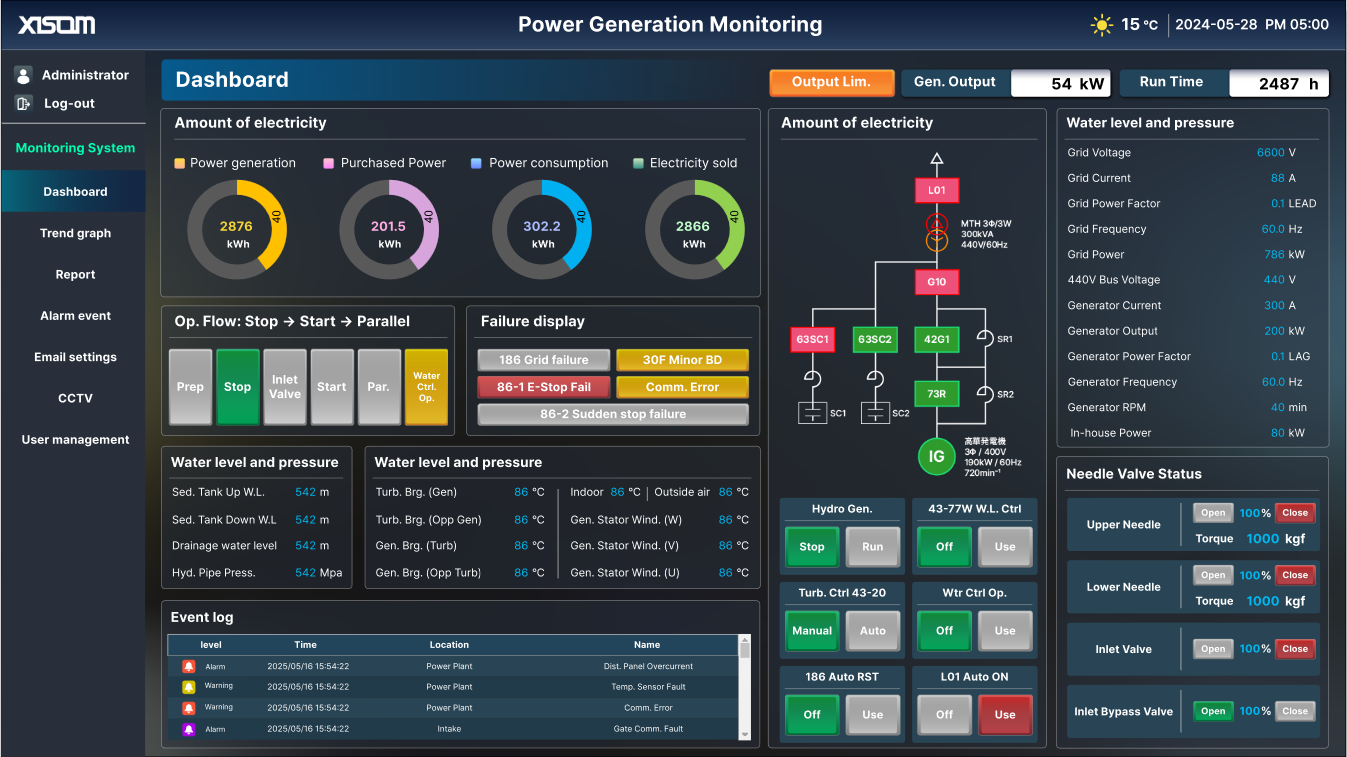Open the Trend graph page
1347x757 pixels.
[x=75, y=233]
